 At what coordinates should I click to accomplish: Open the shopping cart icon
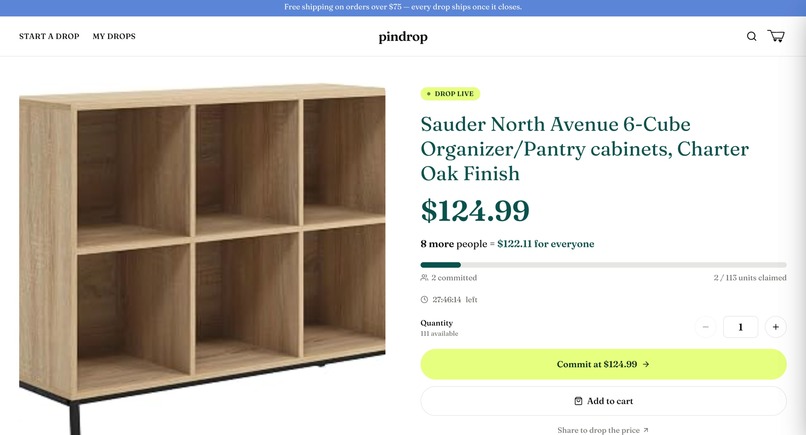tap(776, 36)
